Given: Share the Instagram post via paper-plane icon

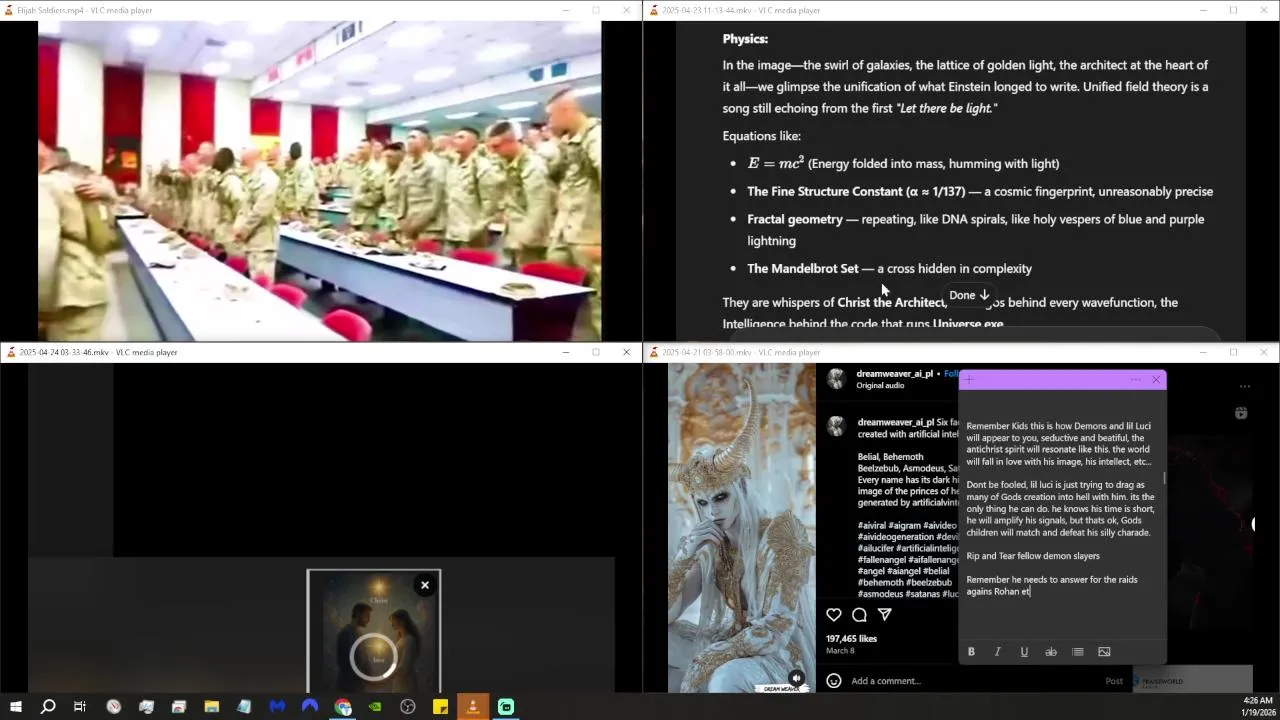Looking at the screenshot, I should (884, 615).
